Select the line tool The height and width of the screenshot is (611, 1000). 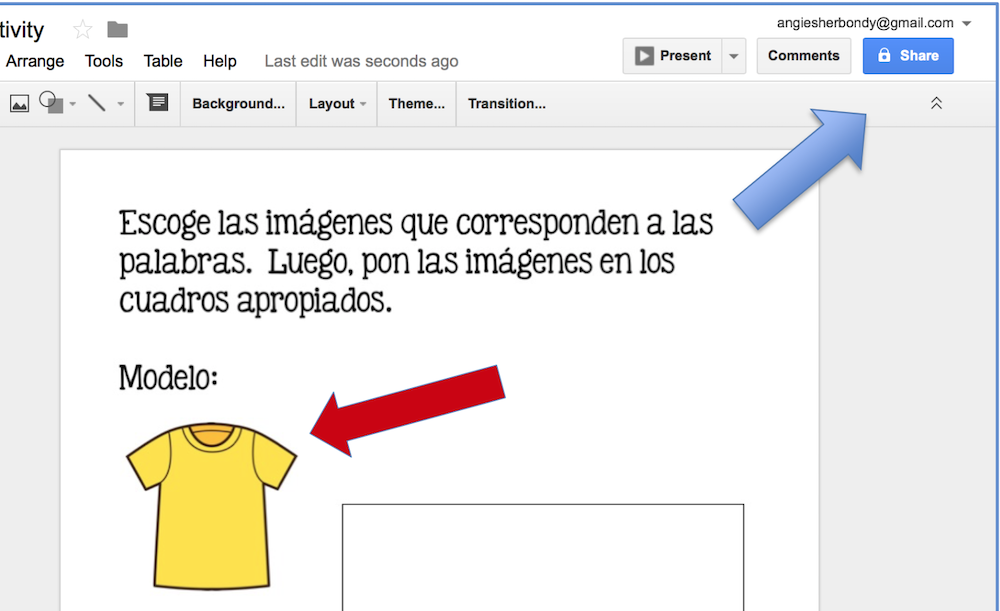97,103
